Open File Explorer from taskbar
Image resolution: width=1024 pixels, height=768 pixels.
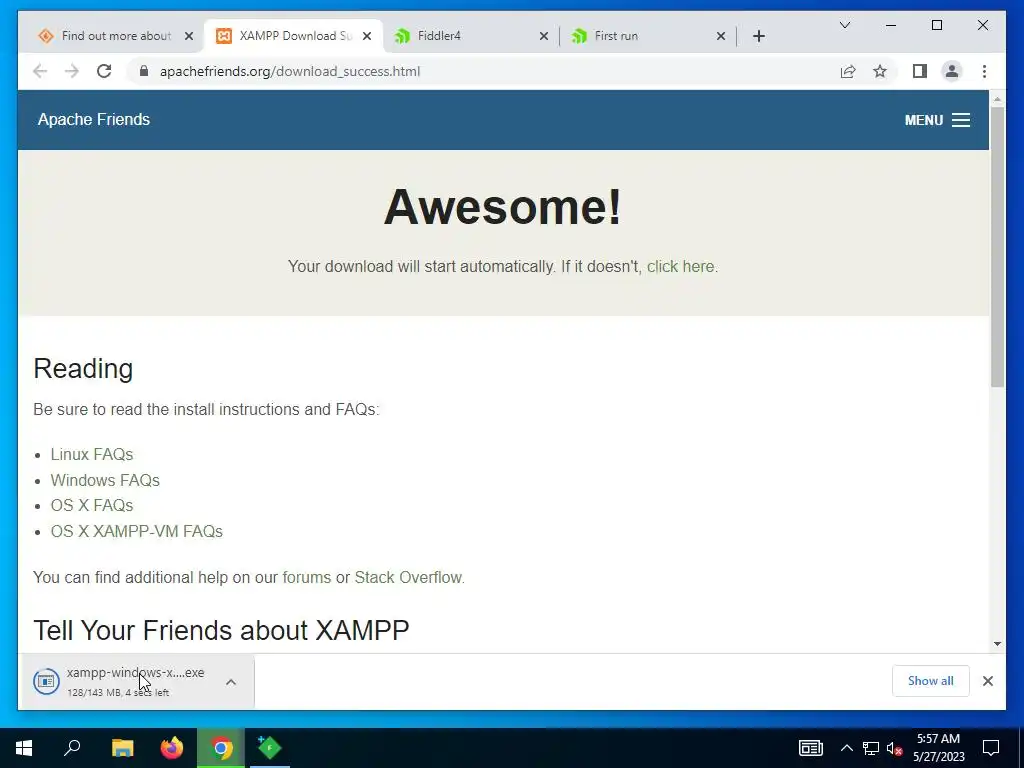pyautogui.click(x=122, y=748)
